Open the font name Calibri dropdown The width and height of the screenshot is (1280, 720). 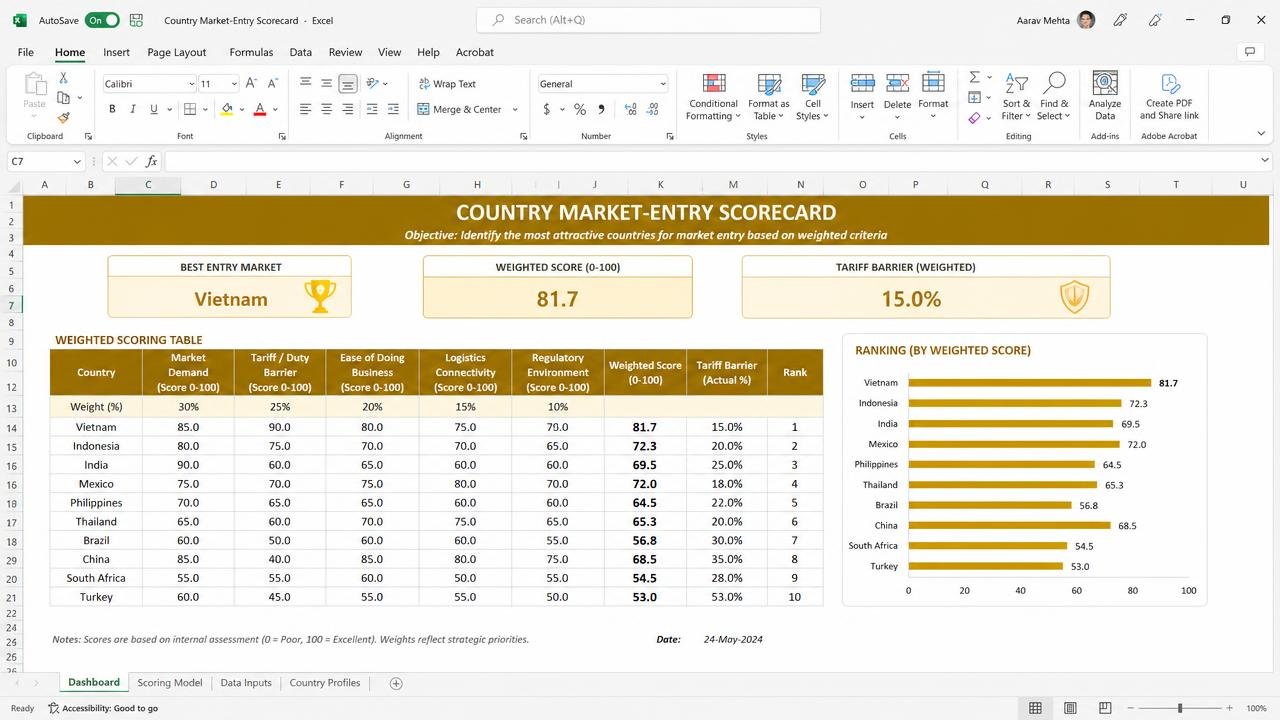click(190, 84)
